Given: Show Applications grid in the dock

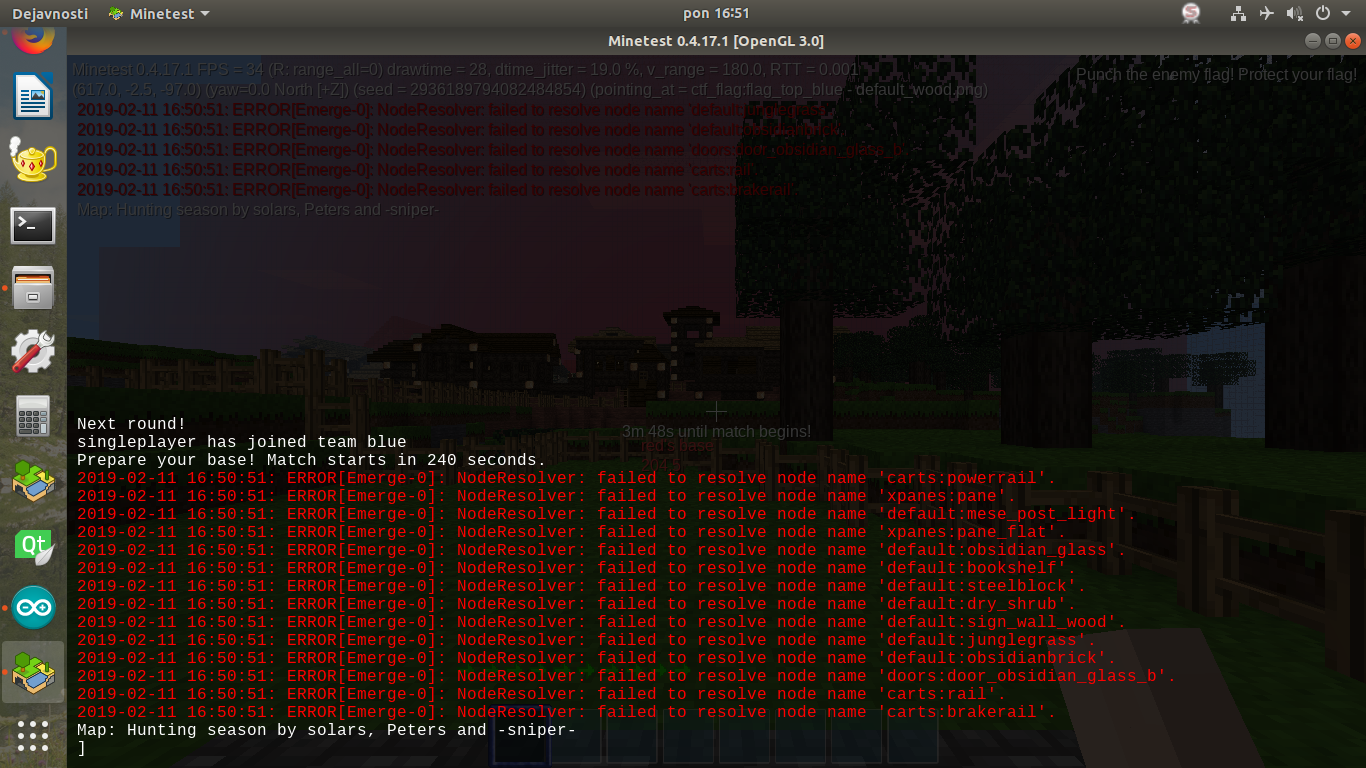Looking at the screenshot, I should point(33,736).
